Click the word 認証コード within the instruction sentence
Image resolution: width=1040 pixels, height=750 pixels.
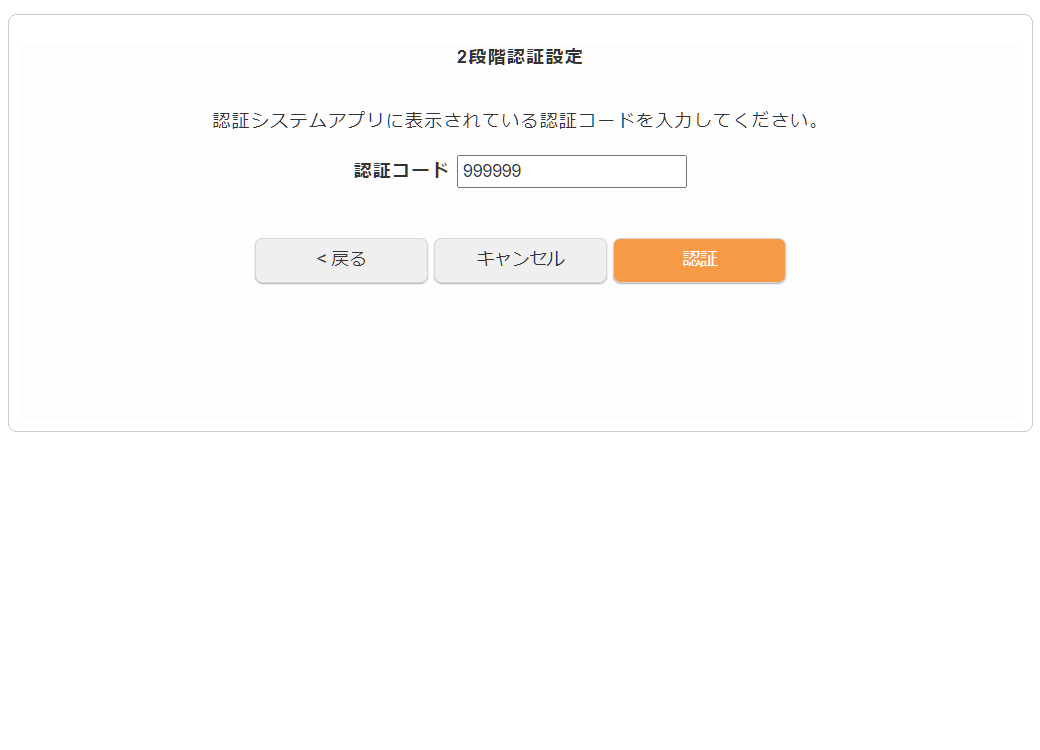pyautogui.click(x=587, y=120)
